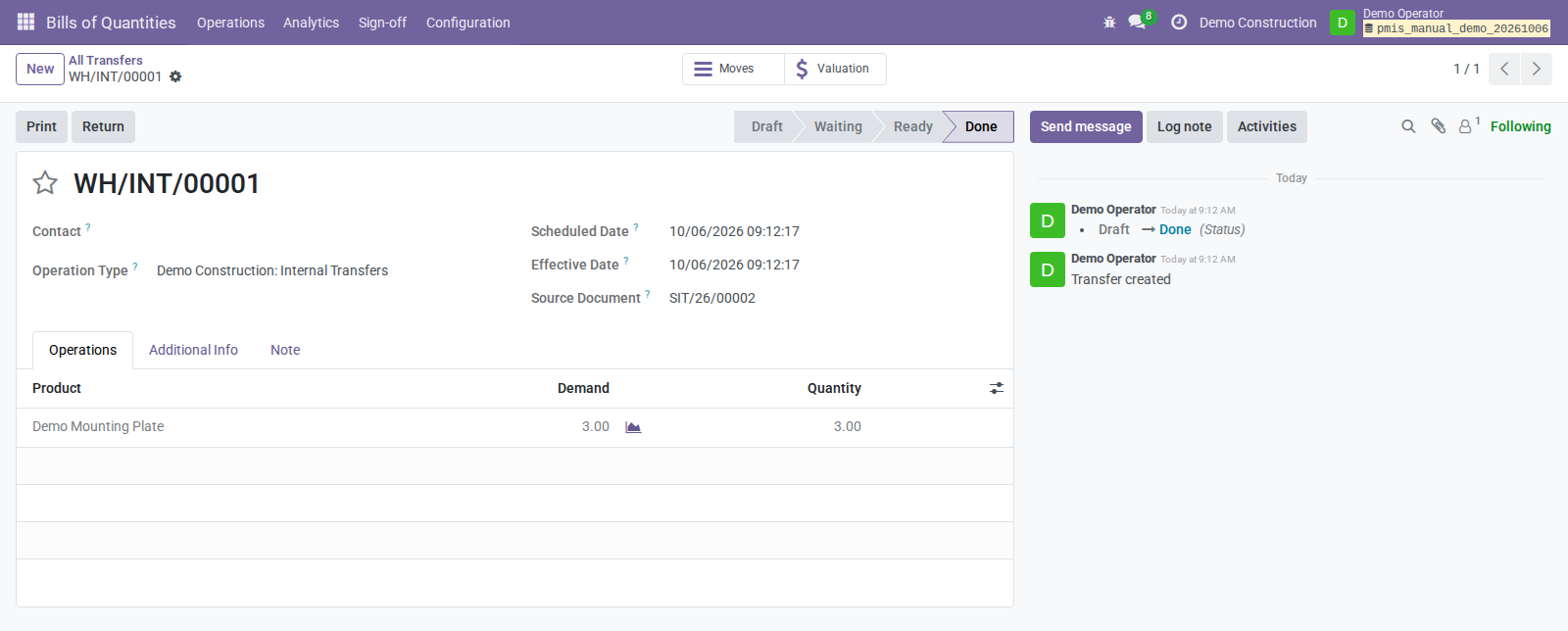Open Demo Construction company switcher
This screenshot has width=1568, height=631.
(x=1257, y=23)
